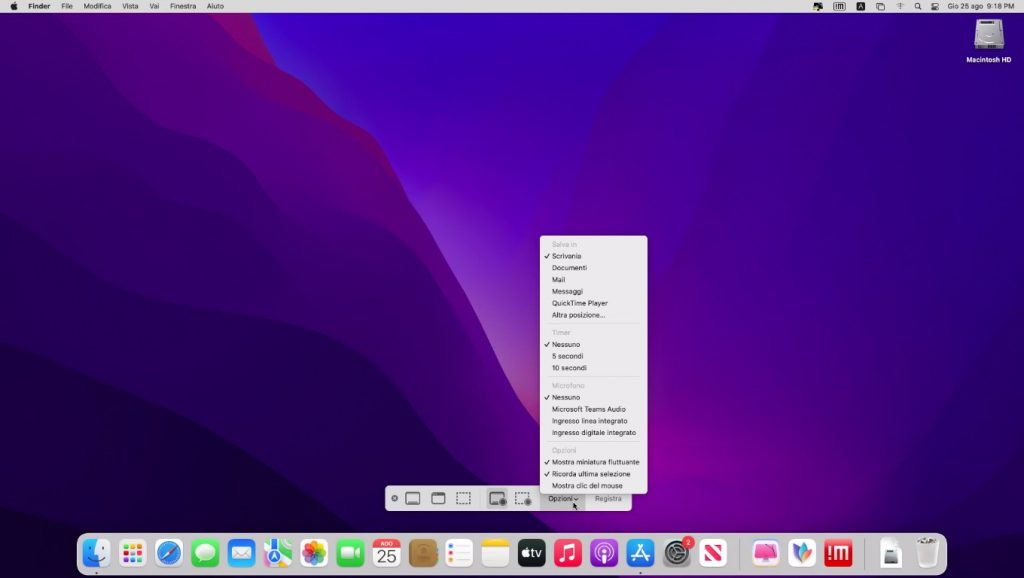The image size is (1024, 578).
Task: Select Microsoft Teams Audio microphone
Action: [x=588, y=409]
